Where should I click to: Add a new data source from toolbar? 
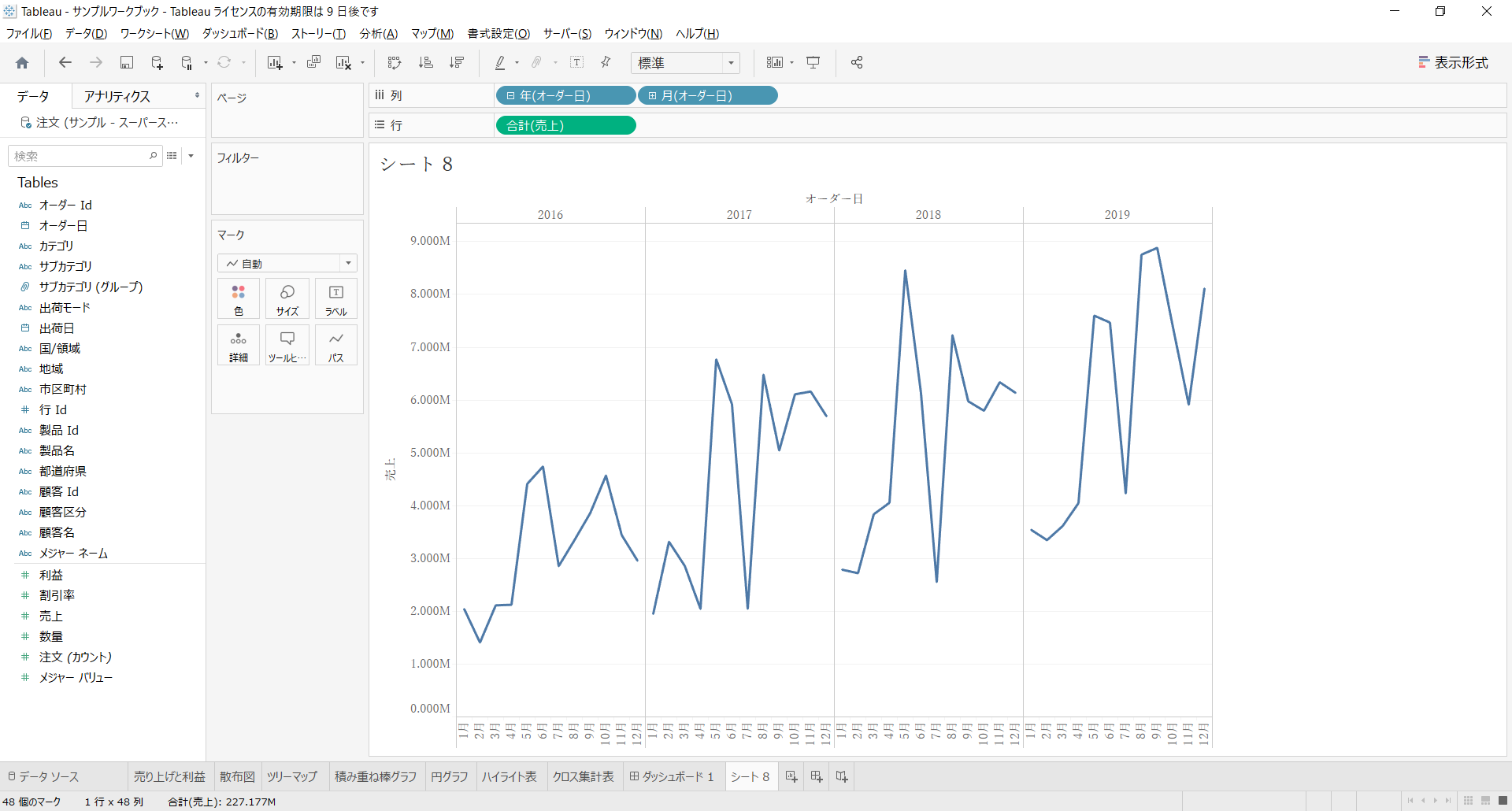157,63
